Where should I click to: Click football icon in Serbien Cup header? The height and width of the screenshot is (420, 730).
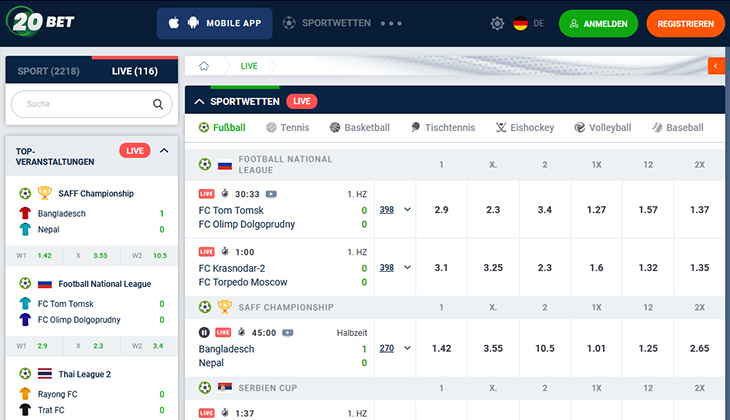point(205,387)
